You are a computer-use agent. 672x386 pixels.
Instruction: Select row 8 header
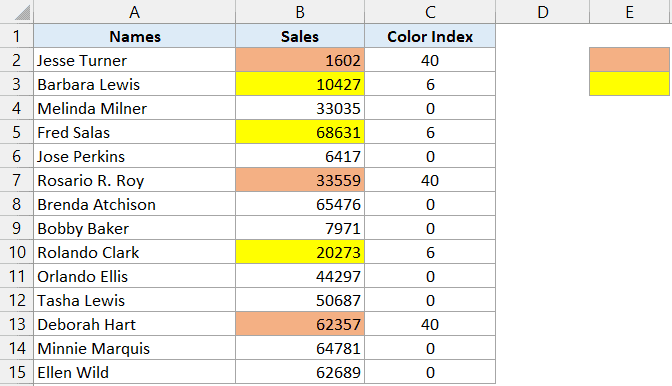point(17,203)
